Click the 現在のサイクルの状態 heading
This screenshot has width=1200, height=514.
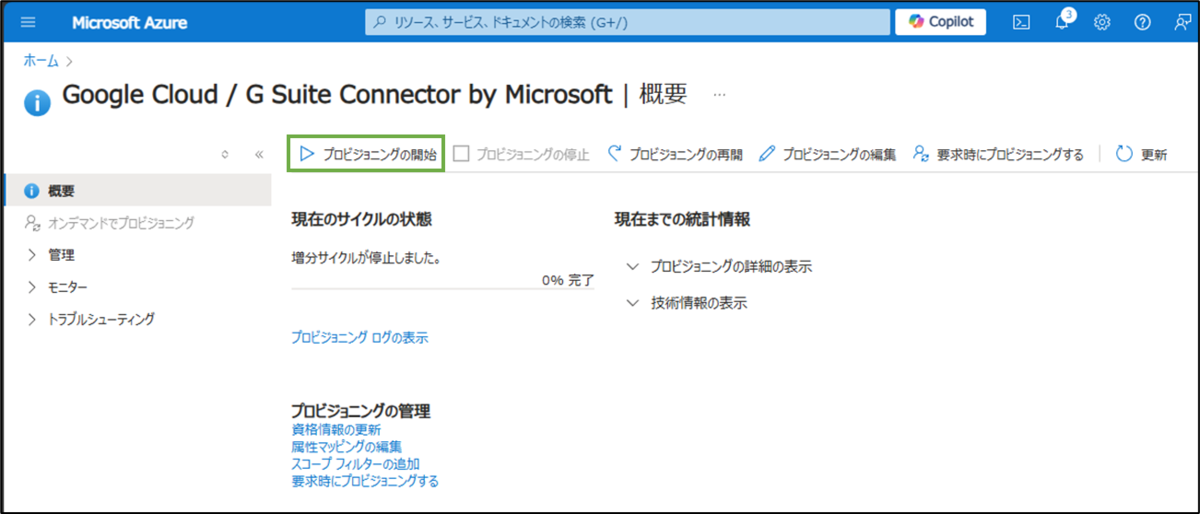362,219
